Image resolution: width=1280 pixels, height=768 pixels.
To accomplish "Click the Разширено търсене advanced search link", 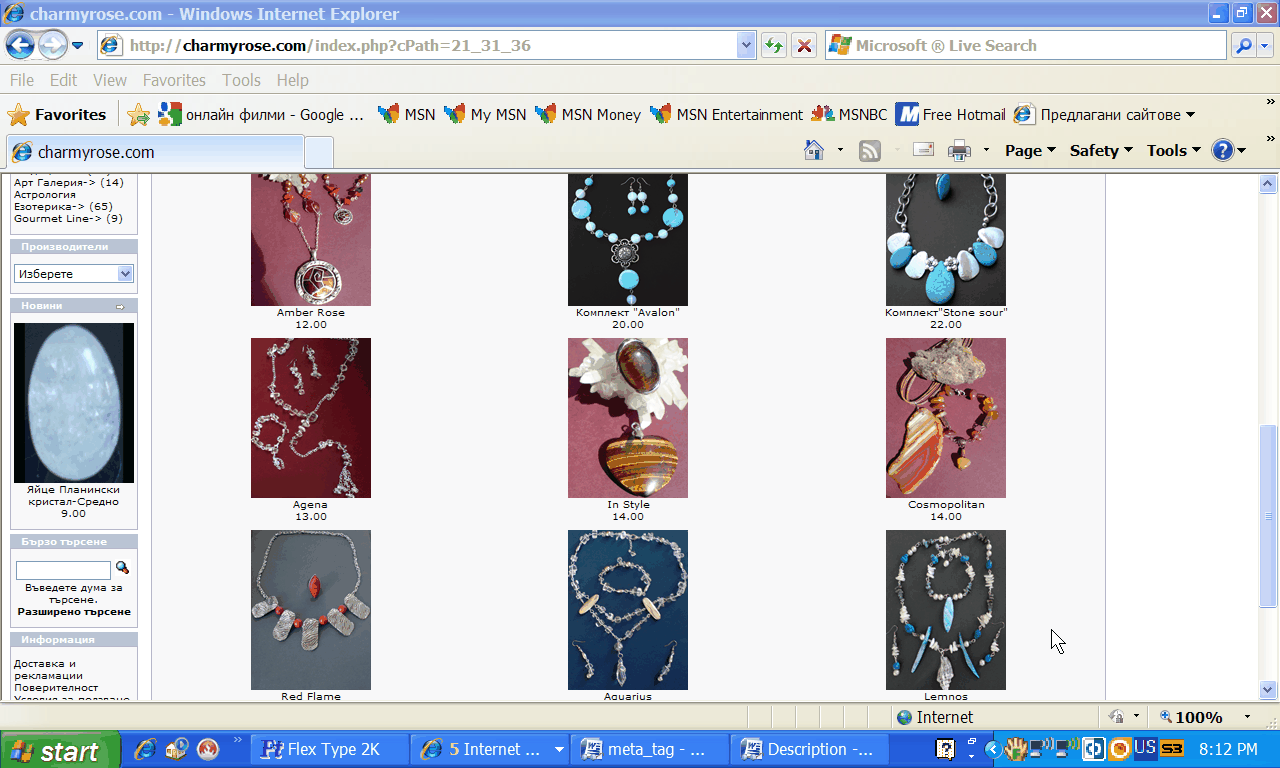I will (74, 612).
